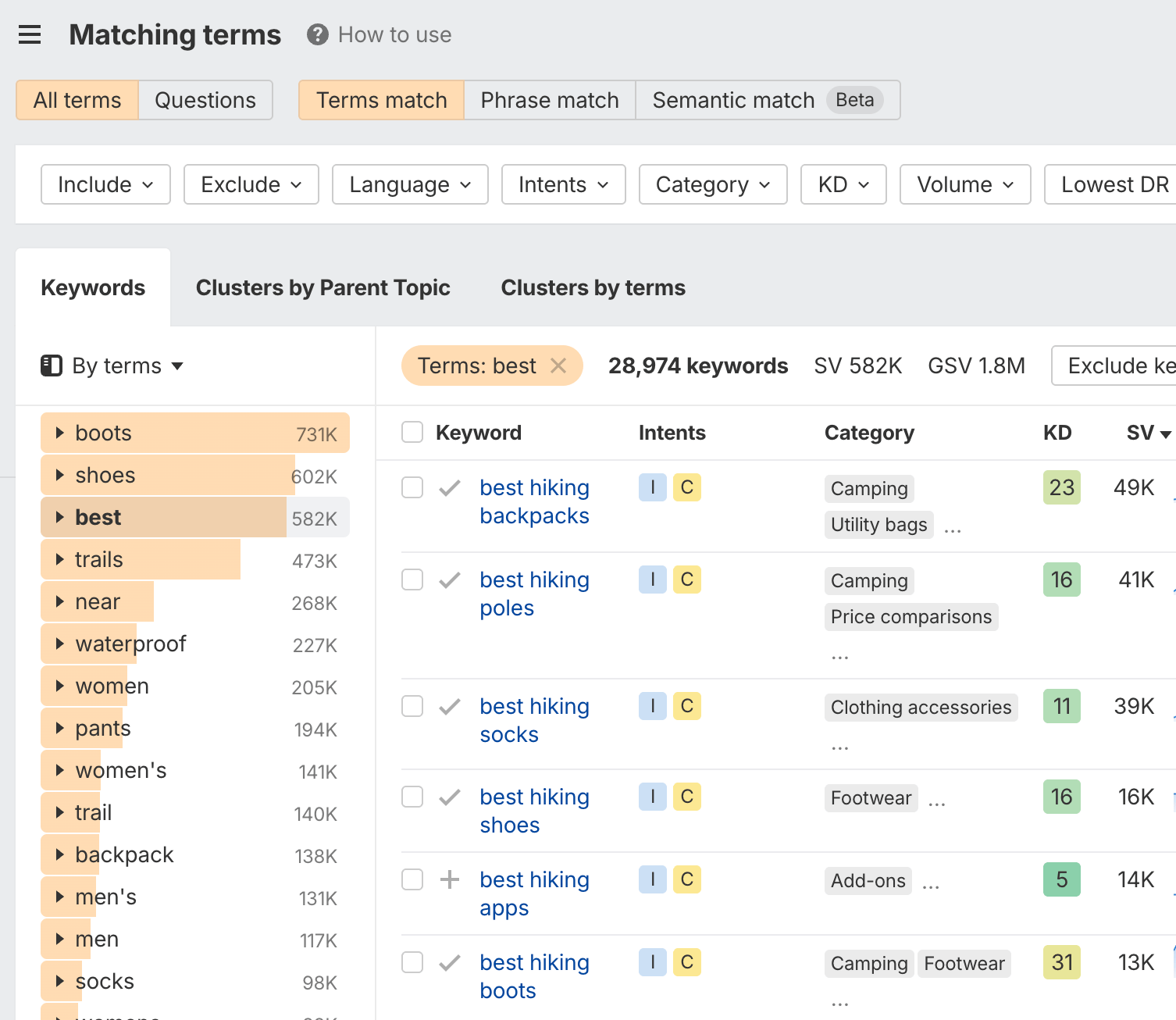The width and height of the screenshot is (1176, 1020).
Task: Open the Include filter dropdown
Action: tap(105, 184)
